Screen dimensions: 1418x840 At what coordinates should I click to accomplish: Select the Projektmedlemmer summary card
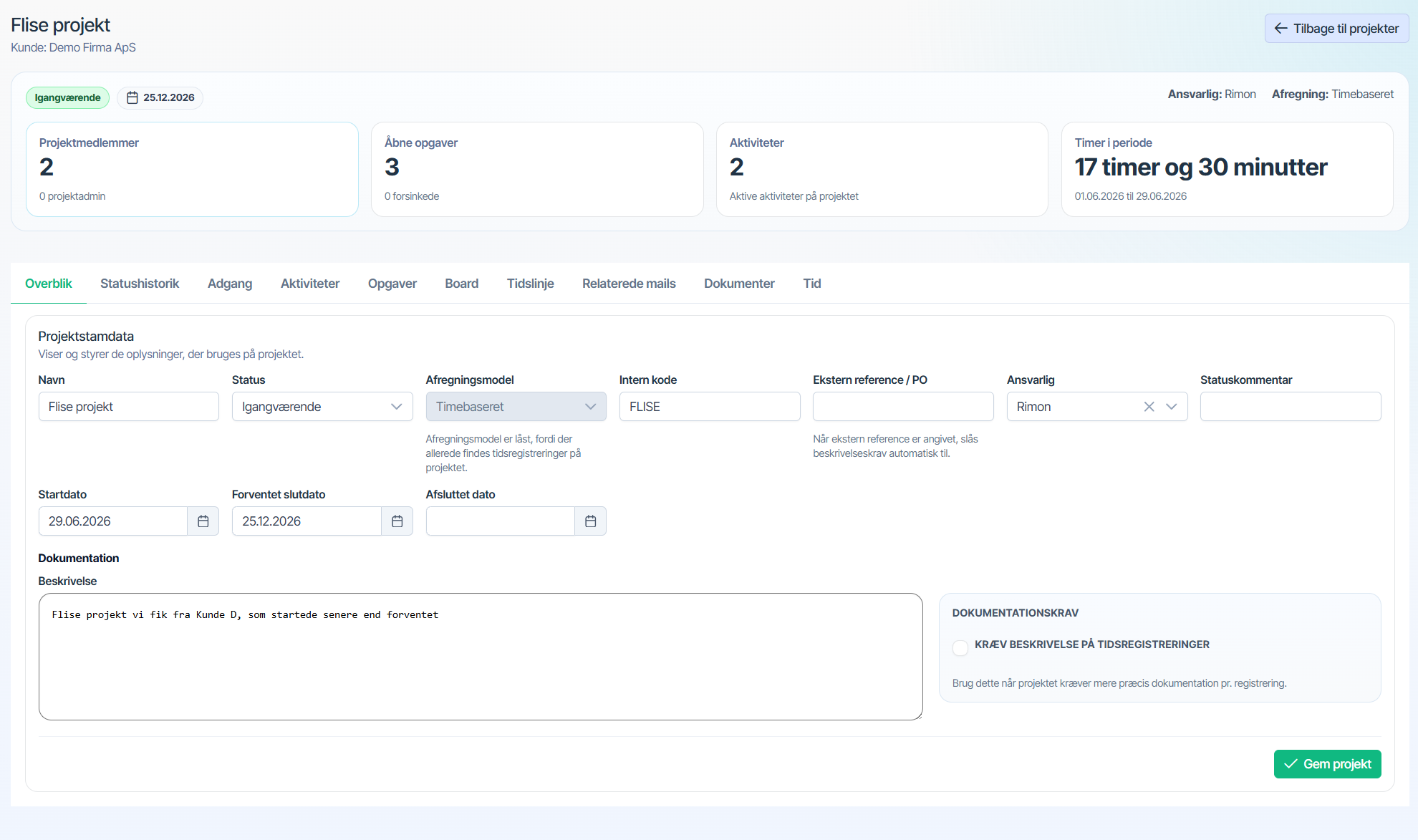coord(192,169)
